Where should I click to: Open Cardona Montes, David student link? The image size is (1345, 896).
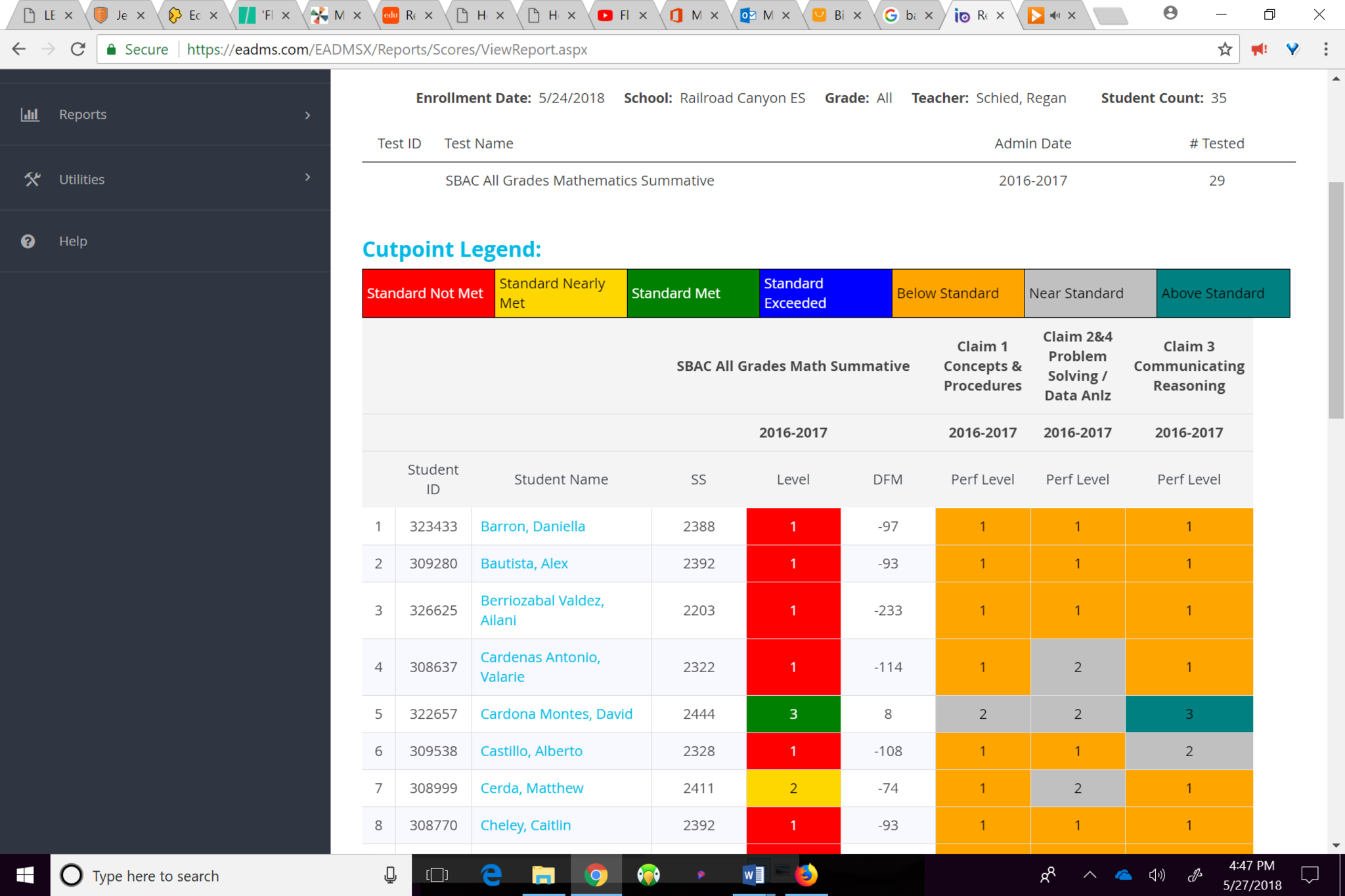click(556, 714)
